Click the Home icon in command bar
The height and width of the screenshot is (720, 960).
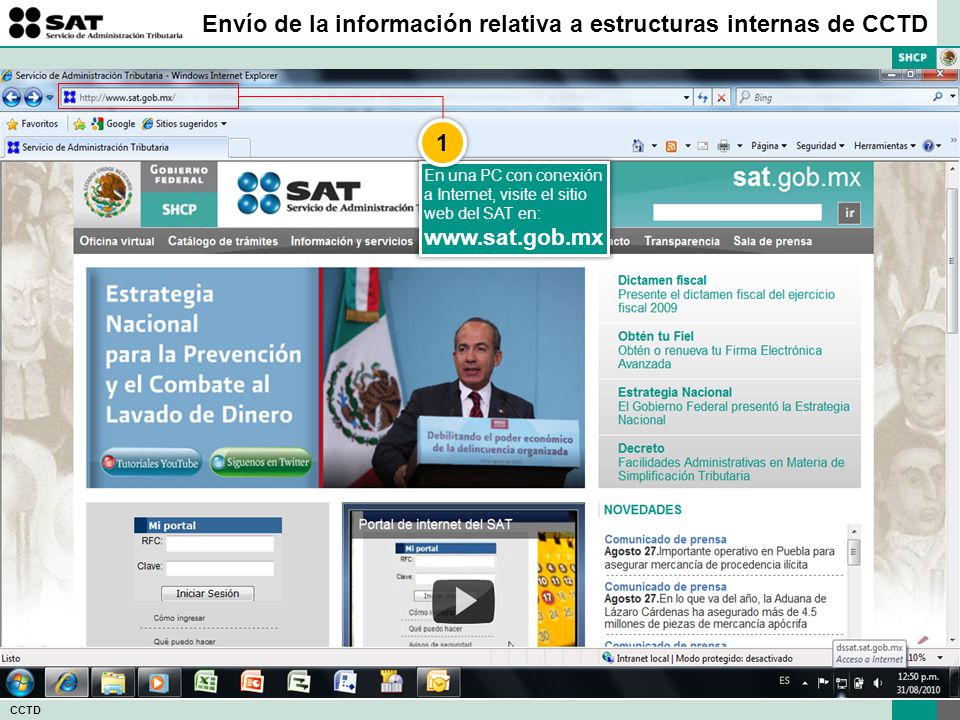coord(638,146)
